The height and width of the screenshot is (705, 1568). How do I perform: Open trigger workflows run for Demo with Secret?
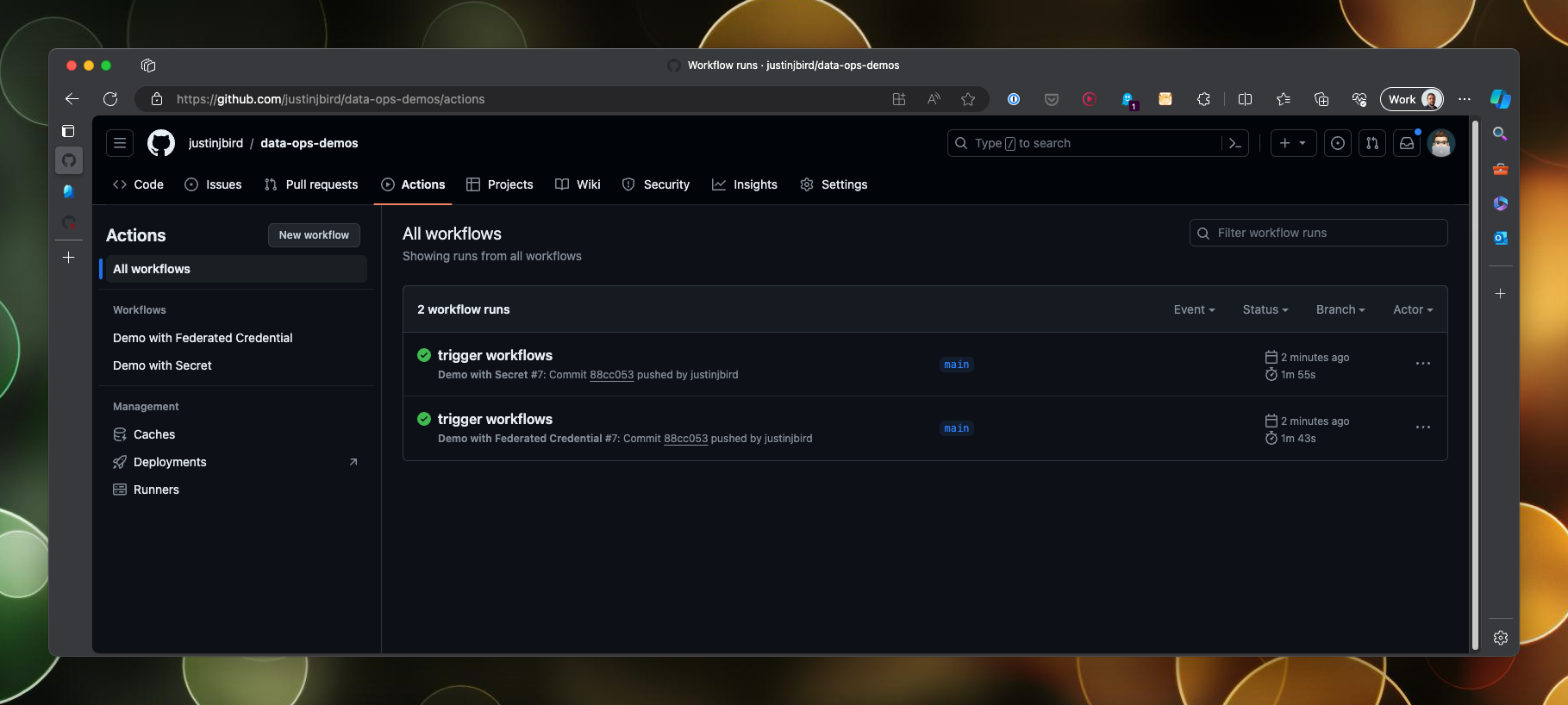(x=495, y=355)
